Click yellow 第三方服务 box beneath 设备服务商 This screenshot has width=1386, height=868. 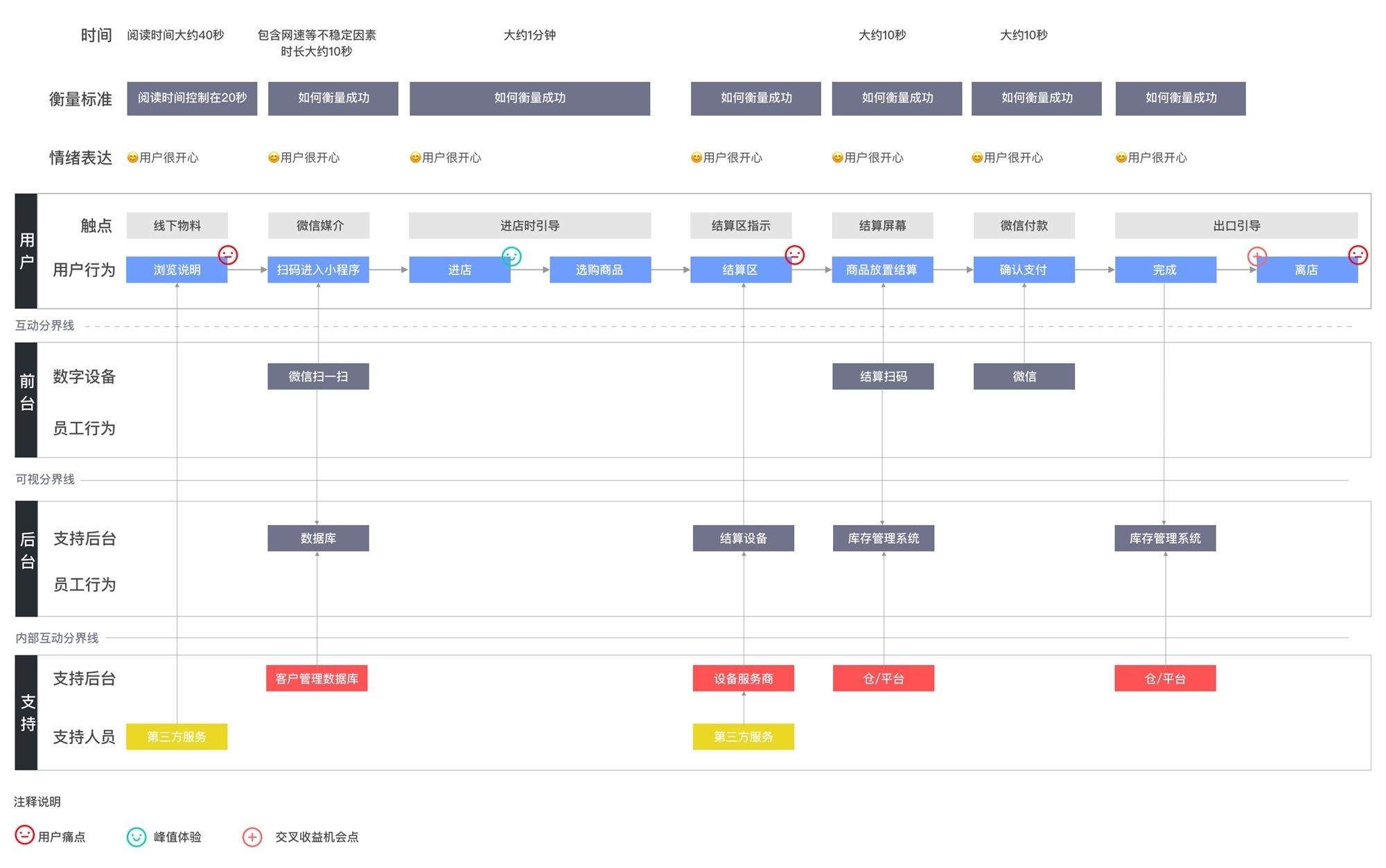click(x=744, y=736)
